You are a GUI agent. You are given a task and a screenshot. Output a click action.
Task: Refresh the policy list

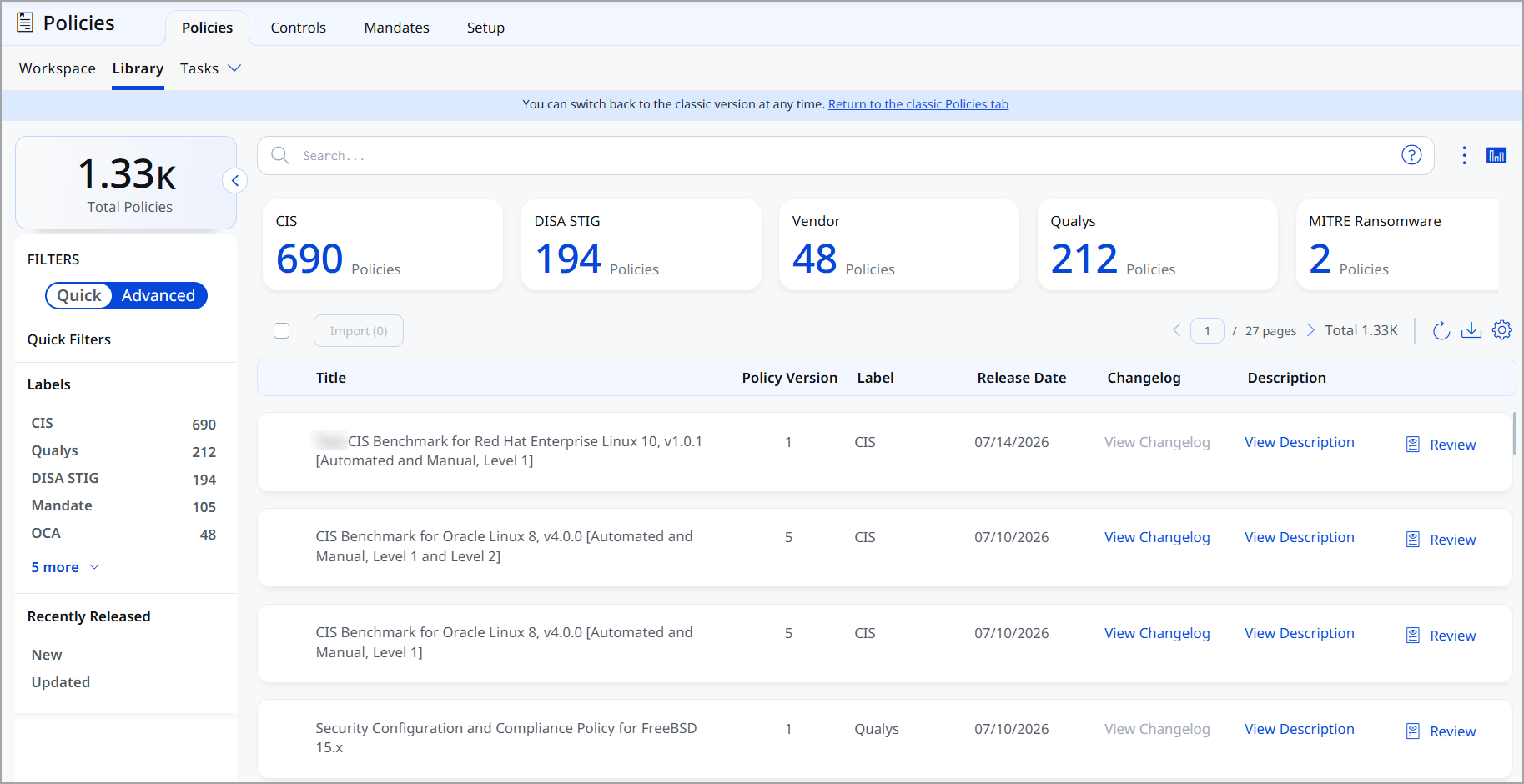[1441, 330]
